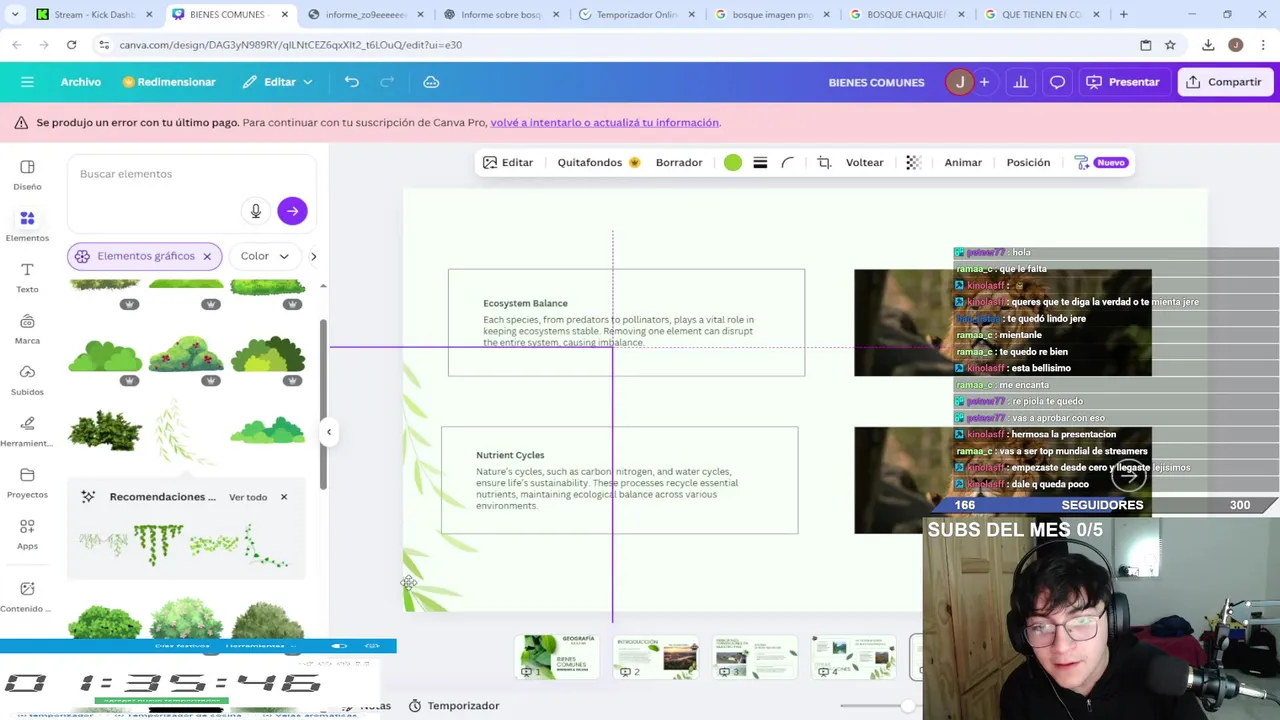Apply the Quitafondos background remover
The width and height of the screenshot is (1280, 720).
pos(598,162)
